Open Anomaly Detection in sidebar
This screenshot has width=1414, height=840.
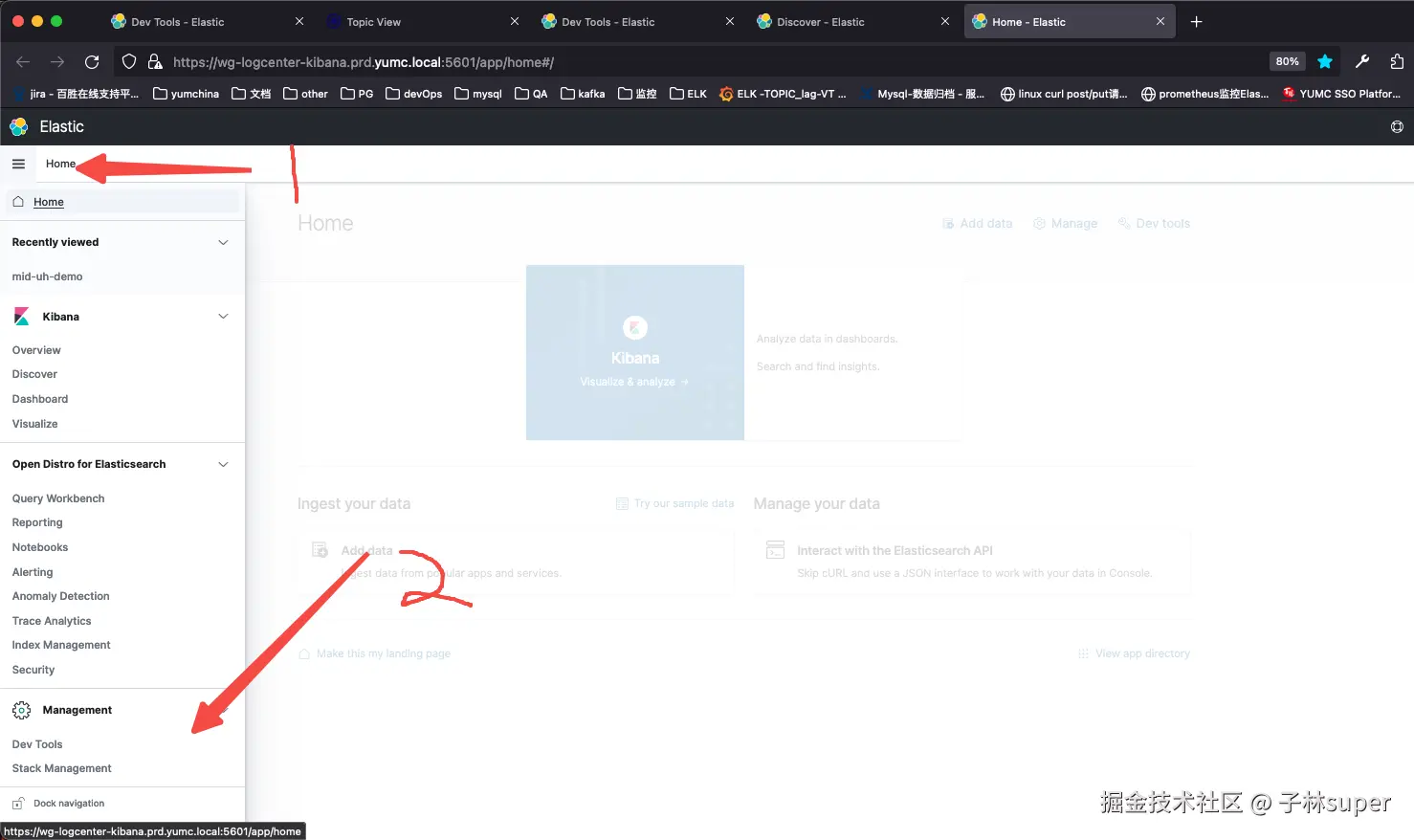[60, 596]
